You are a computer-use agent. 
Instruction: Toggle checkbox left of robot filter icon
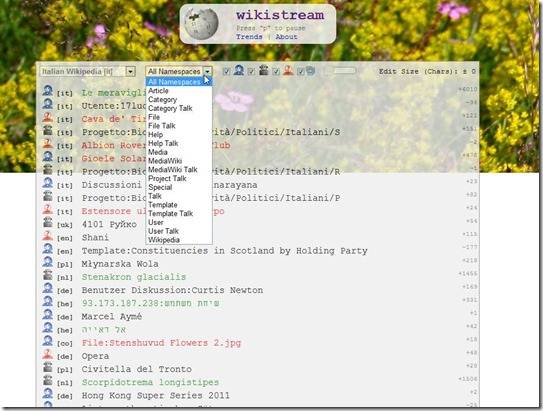251,71
